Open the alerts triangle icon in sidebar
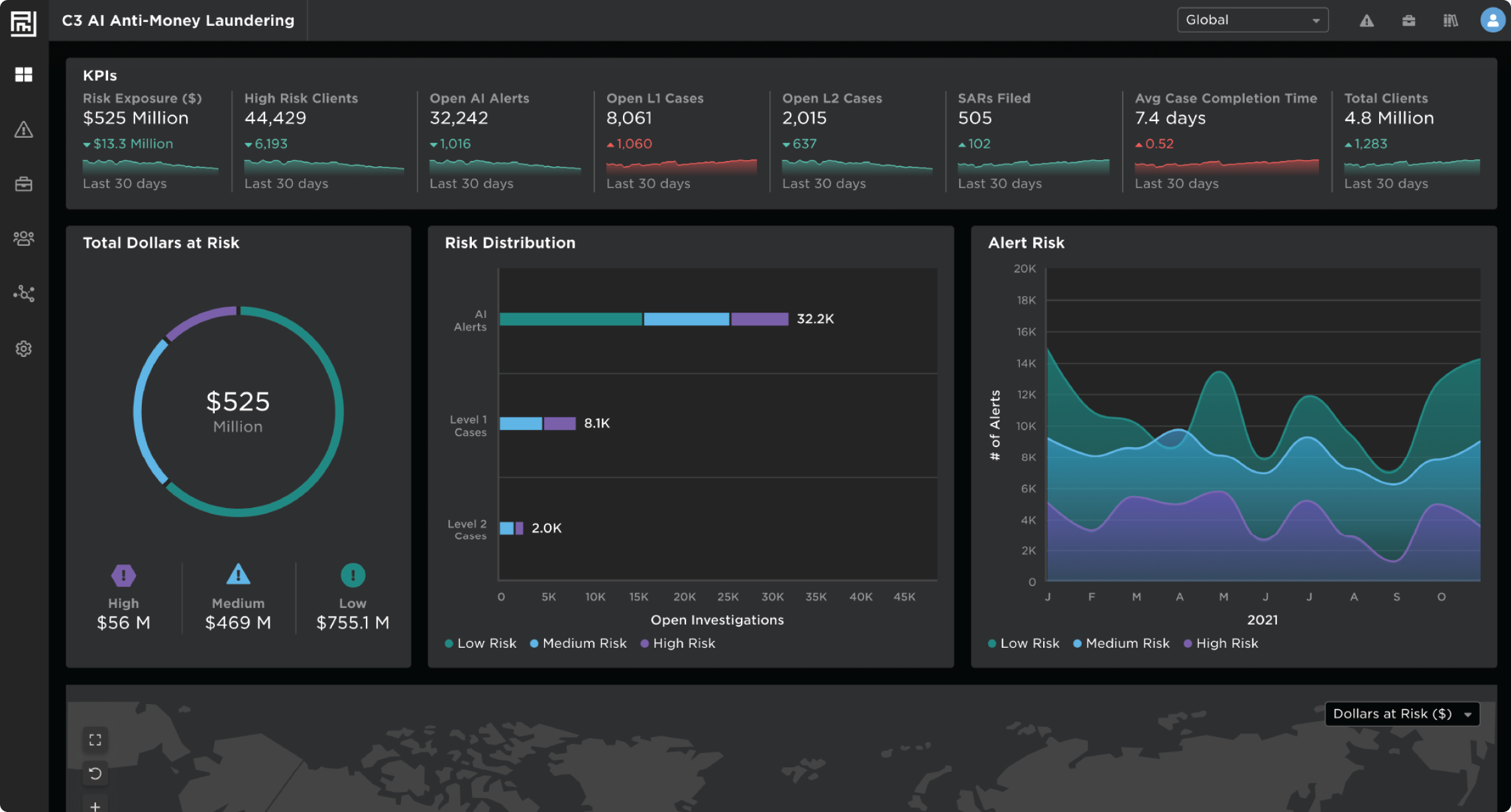This screenshot has height=812, width=1511. pyautogui.click(x=24, y=129)
